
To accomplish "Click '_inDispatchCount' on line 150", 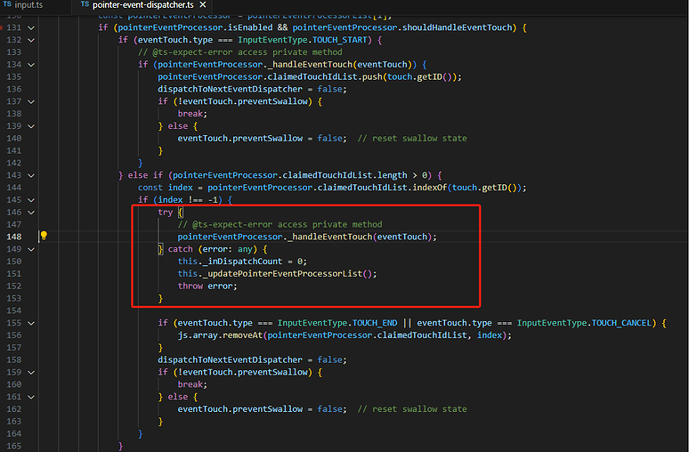I will (242, 261).
